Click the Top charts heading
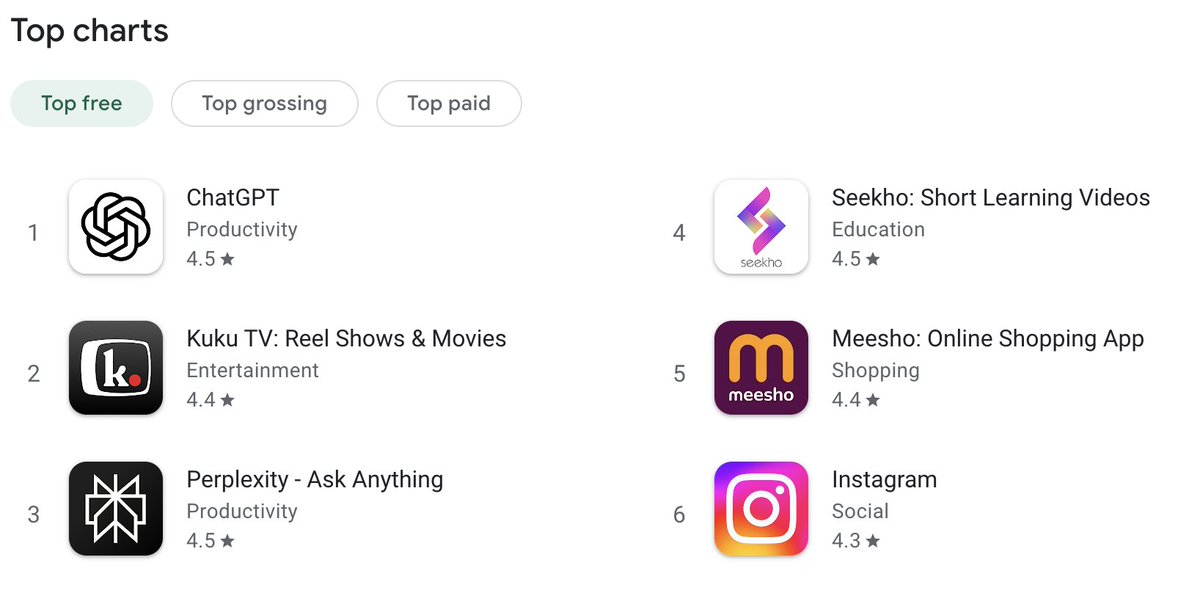This screenshot has width=1200, height=593. [90, 31]
